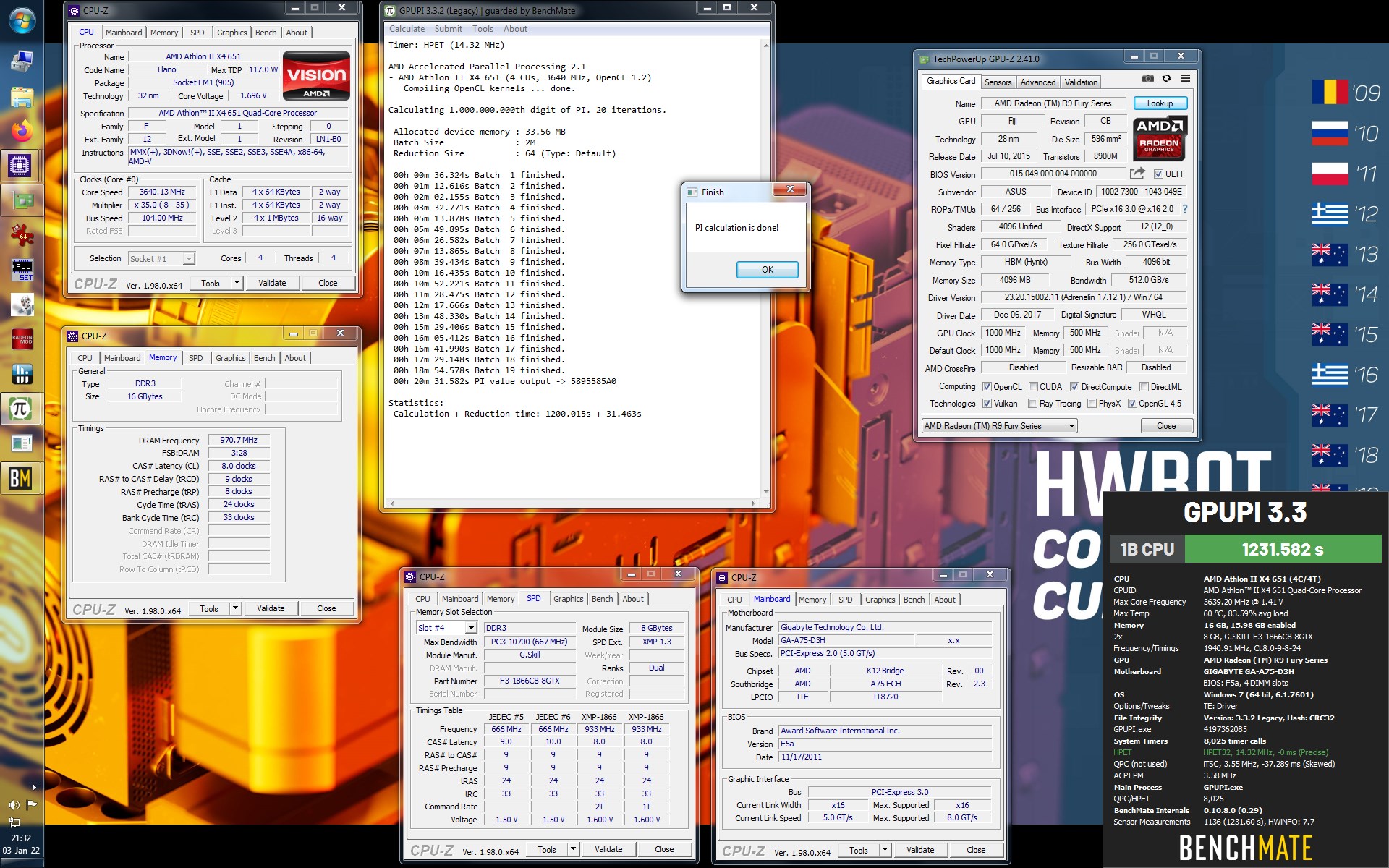This screenshot has width=1389, height=868.
Task: Open the BenchMate BM taskbar icon
Action: (x=20, y=478)
